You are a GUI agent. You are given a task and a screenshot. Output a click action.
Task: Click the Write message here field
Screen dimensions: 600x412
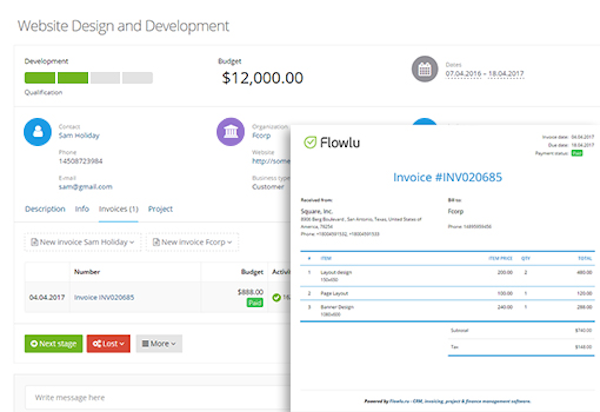(158, 397)
